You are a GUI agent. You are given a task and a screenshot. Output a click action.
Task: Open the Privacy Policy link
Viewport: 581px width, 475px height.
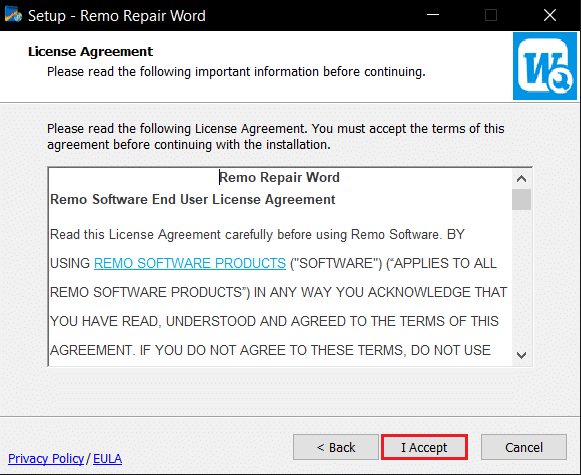46,459
